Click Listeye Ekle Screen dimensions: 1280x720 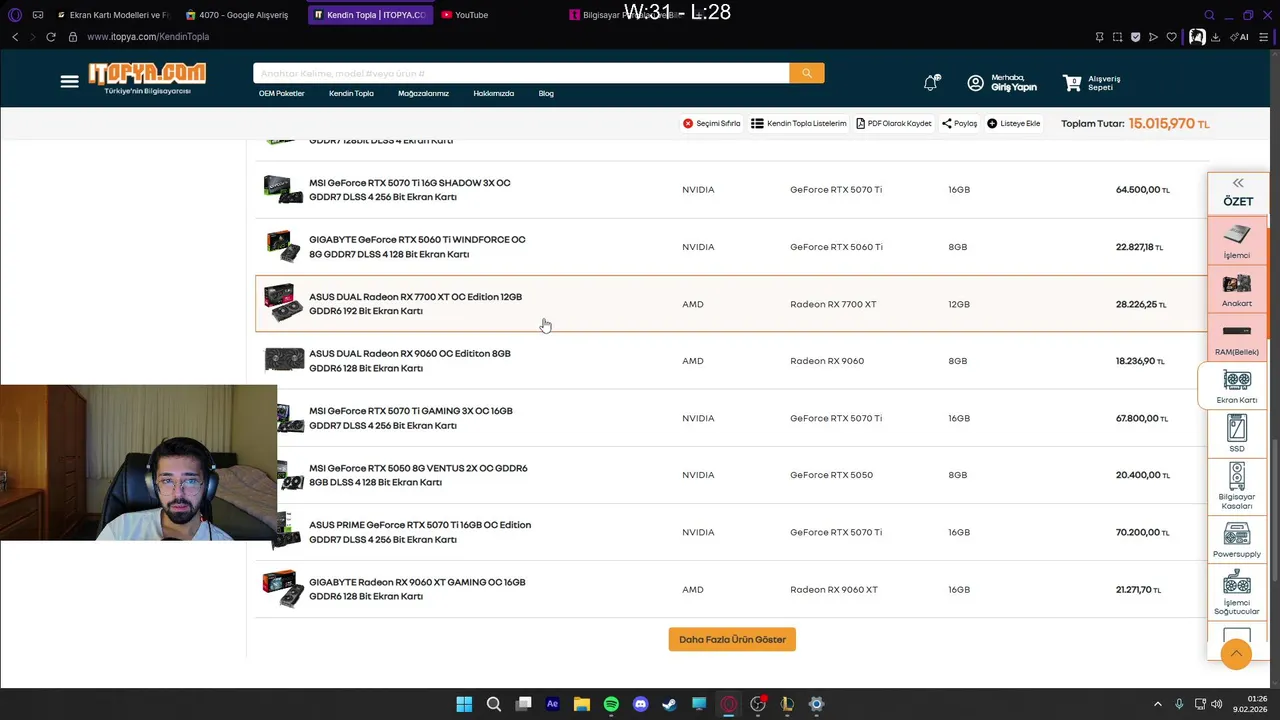tap(1014, 124)
